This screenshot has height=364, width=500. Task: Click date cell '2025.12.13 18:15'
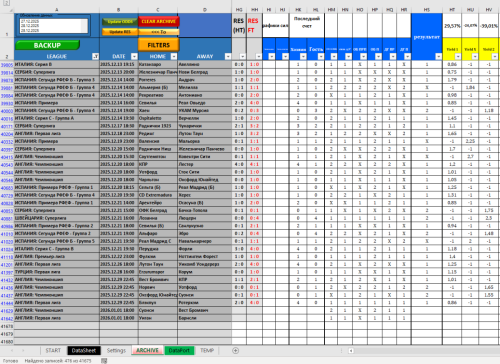click(x=119, y=64)
